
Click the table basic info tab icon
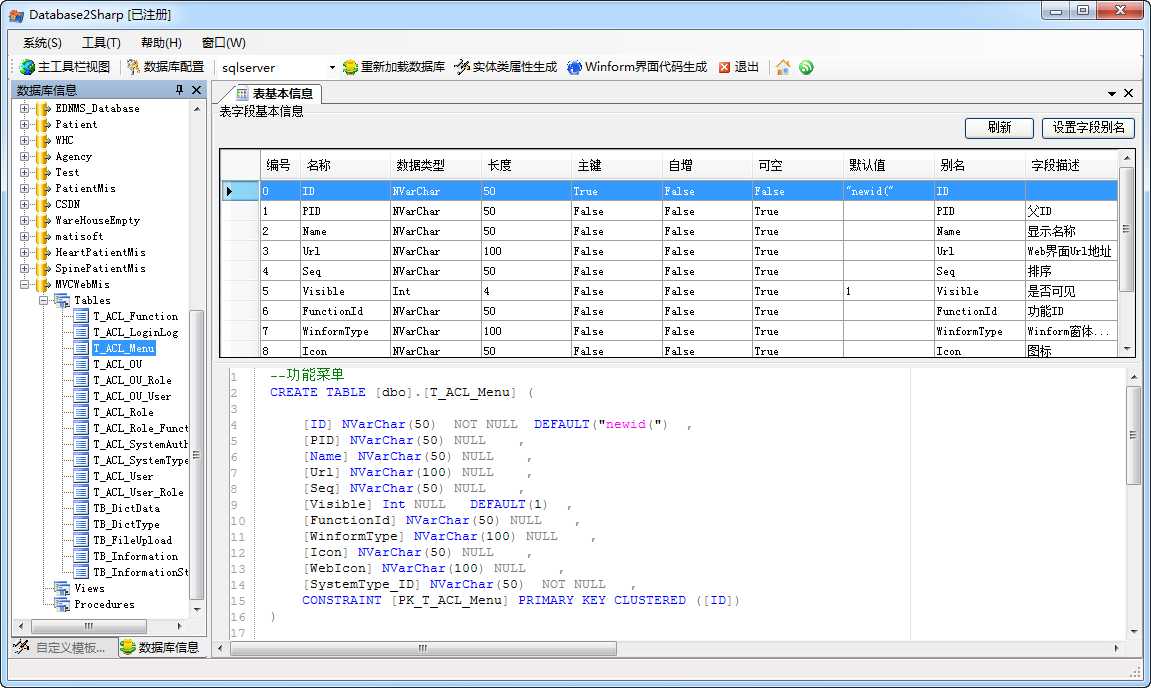(242, 94)
